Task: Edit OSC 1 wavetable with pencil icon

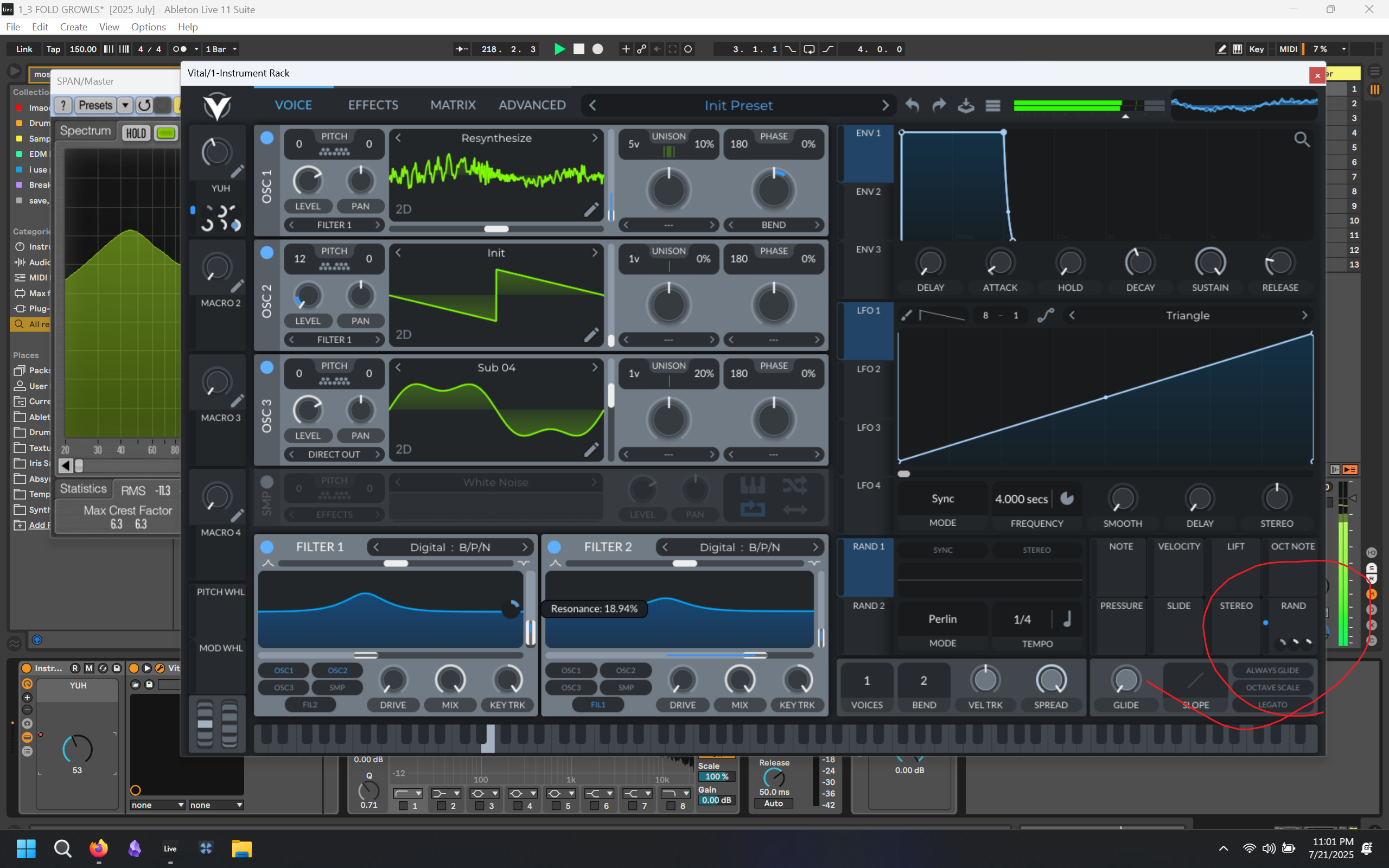Action: click(x=591, y=209)
